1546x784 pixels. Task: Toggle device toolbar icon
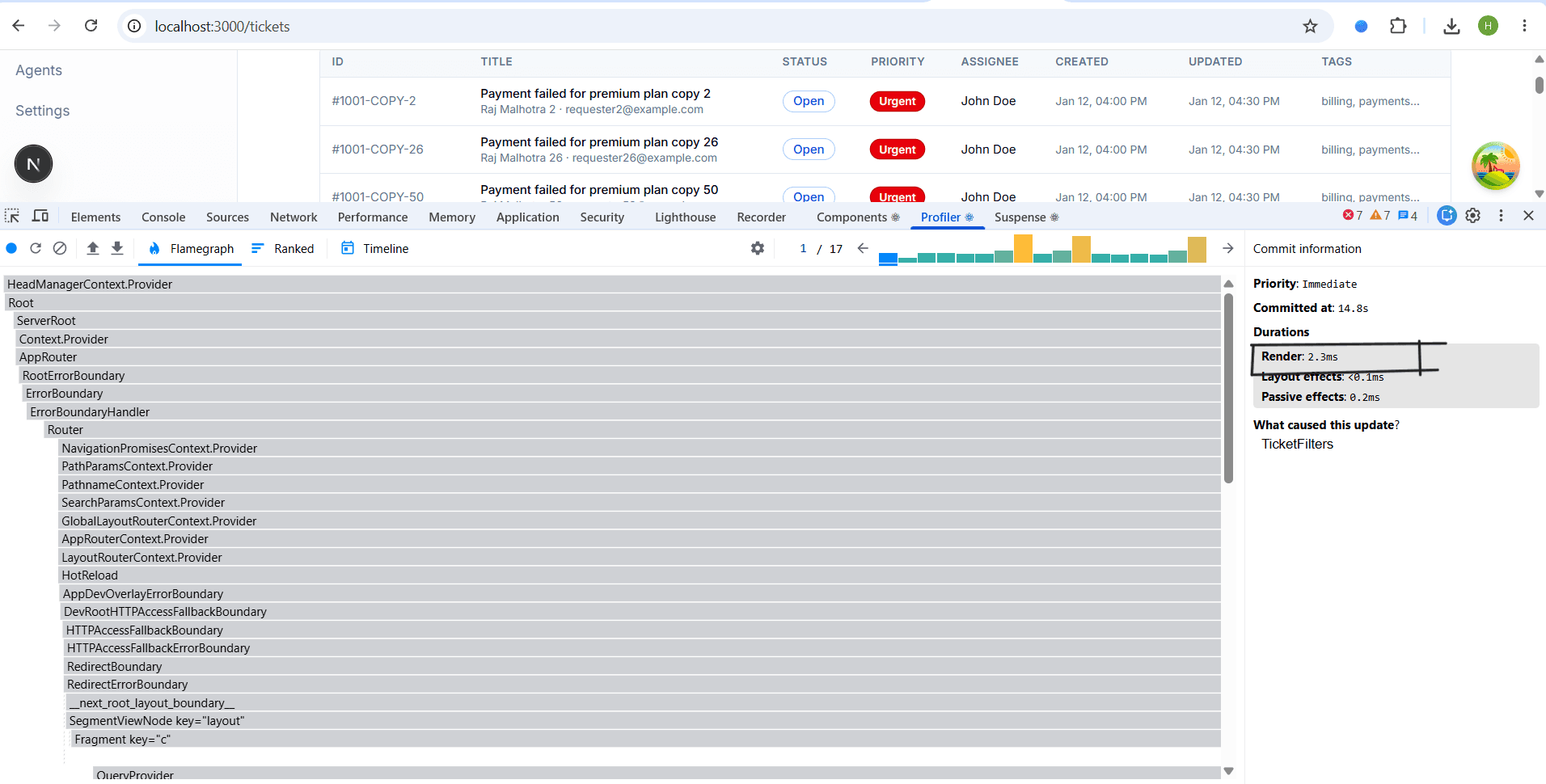40,216
